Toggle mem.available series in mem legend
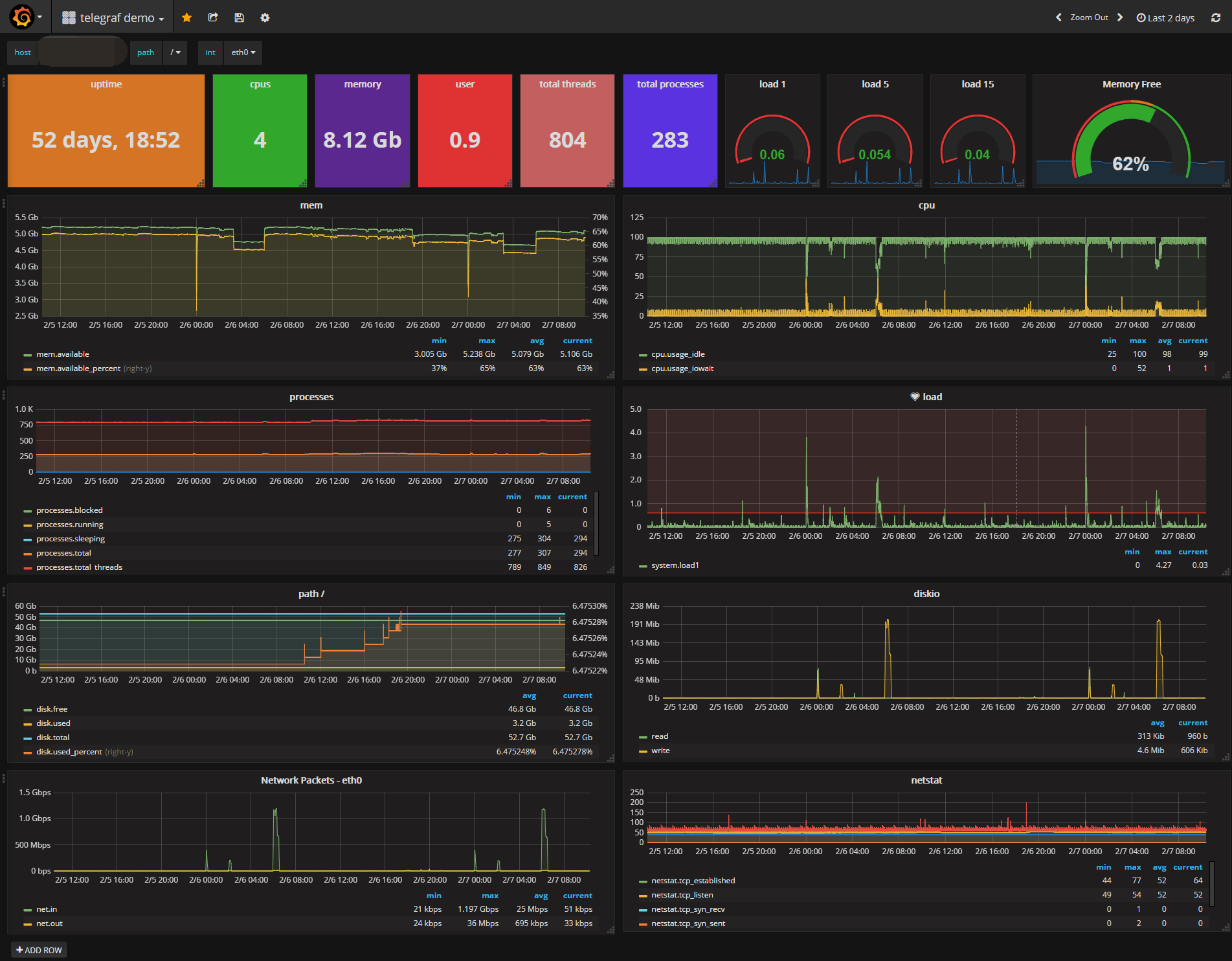 tap(63, 354)
